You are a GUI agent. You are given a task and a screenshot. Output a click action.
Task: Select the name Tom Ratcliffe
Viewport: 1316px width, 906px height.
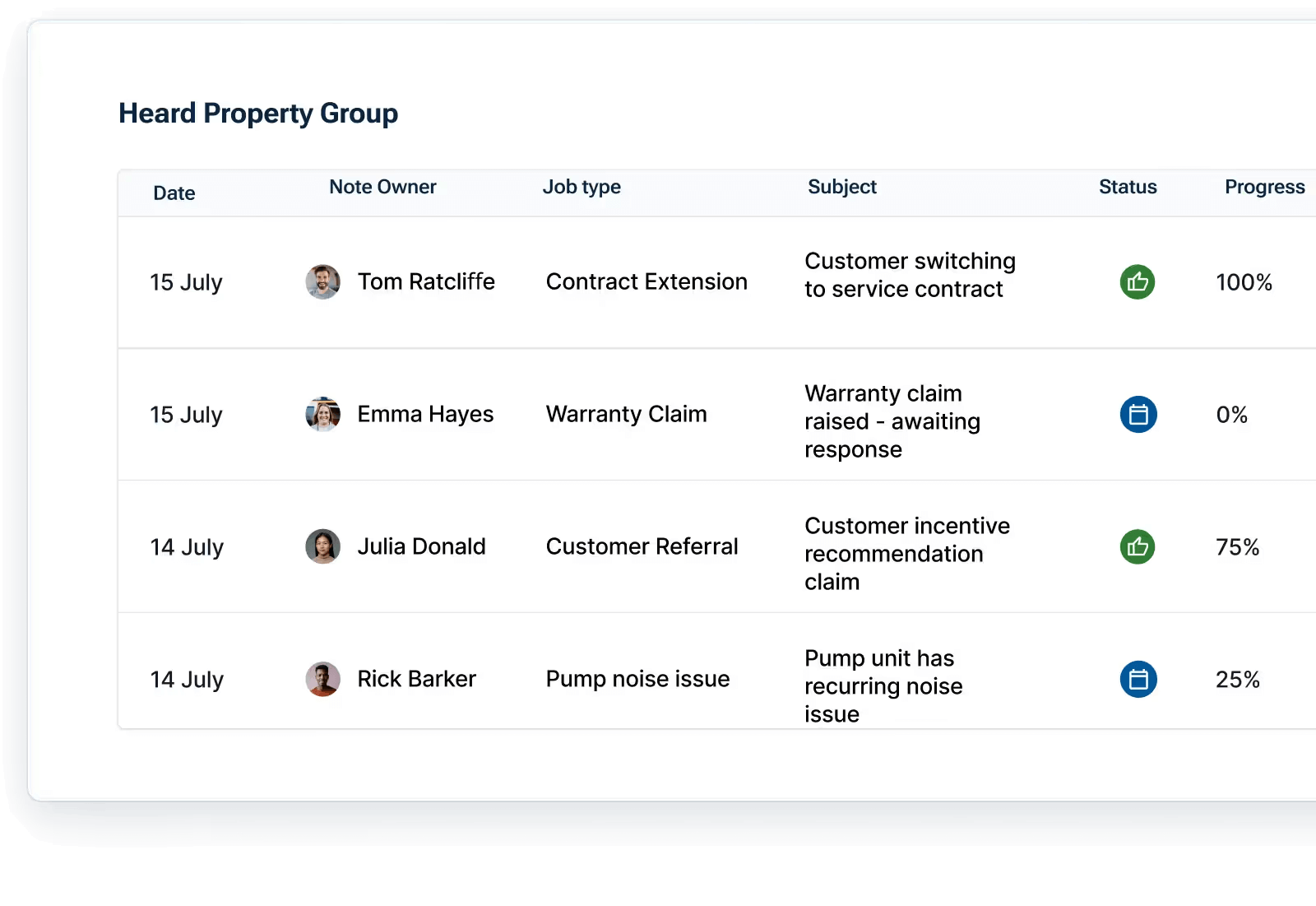pos(426,281)
